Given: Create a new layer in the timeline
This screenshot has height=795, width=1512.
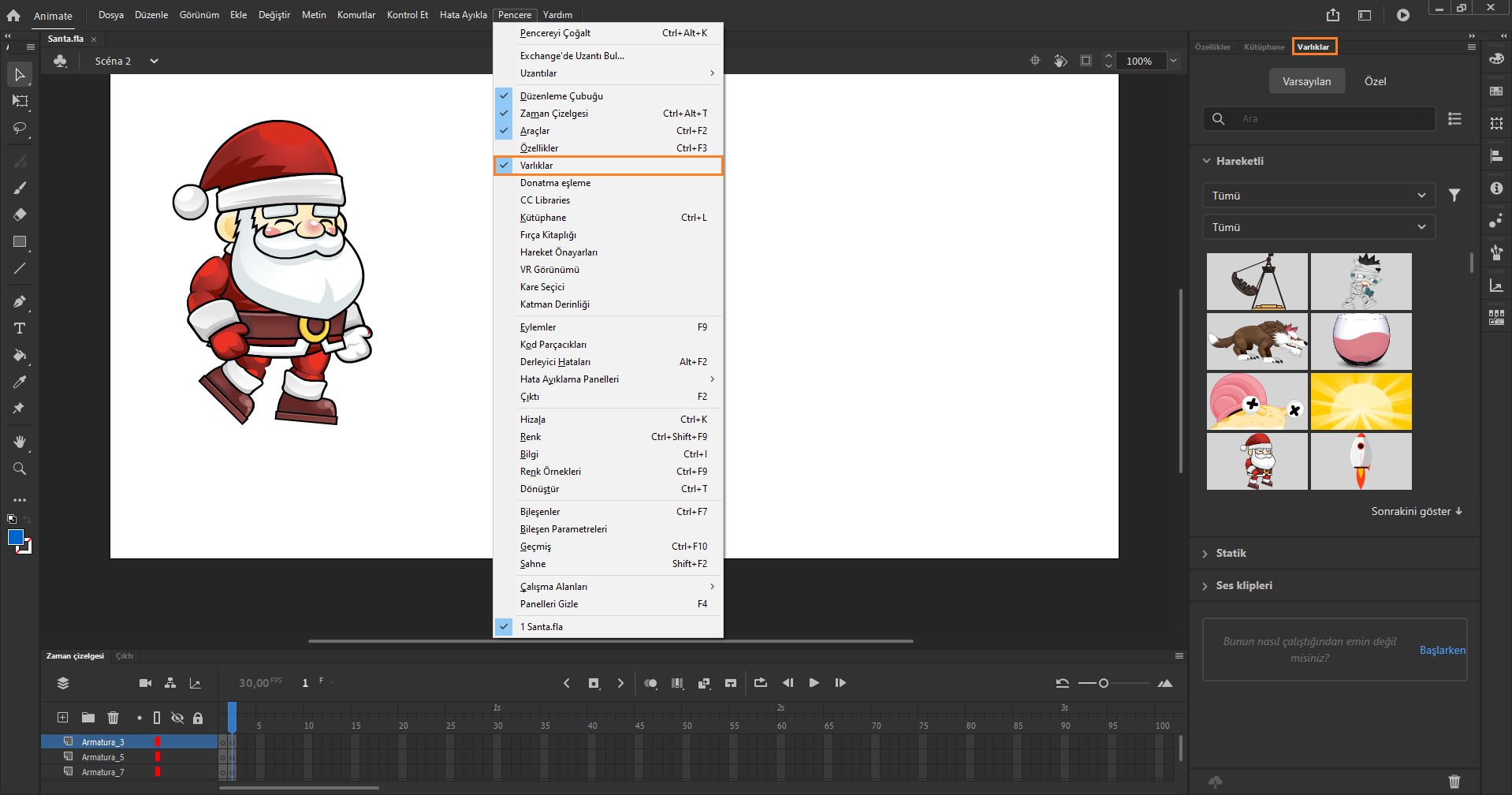Looking at the screenshot, I should [62, 718].
